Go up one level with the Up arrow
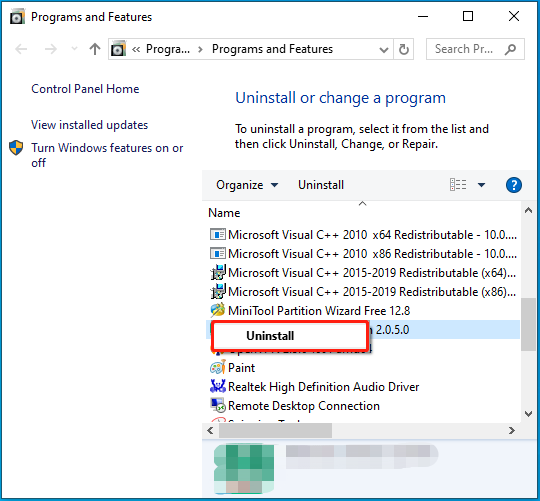This screenshot has width=540, height=501. [95, 49]
